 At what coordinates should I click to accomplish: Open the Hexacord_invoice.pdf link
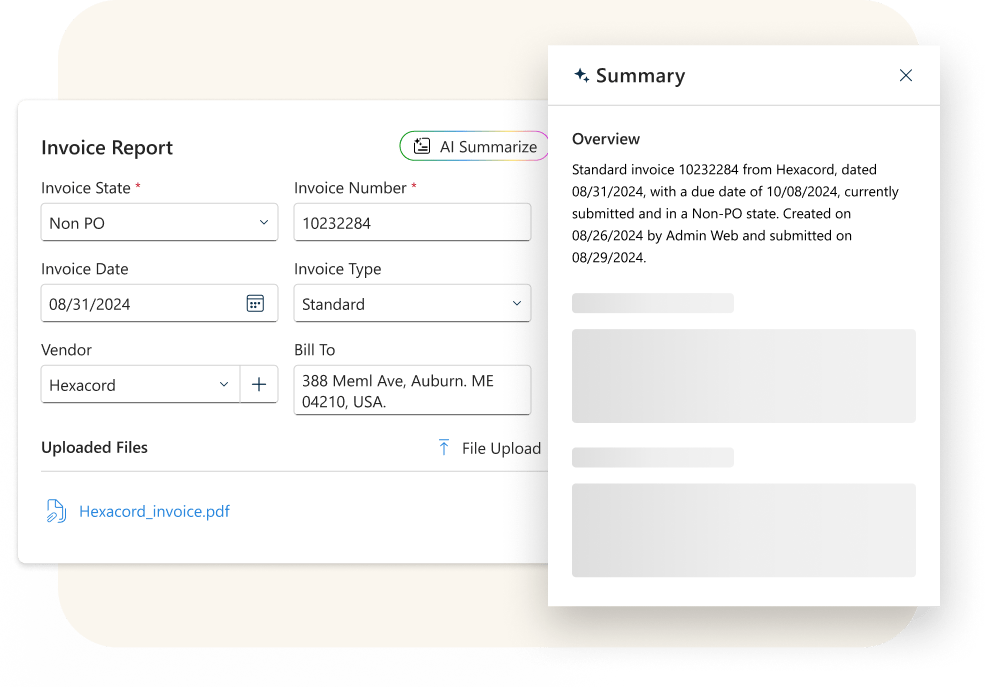[154, 512]
